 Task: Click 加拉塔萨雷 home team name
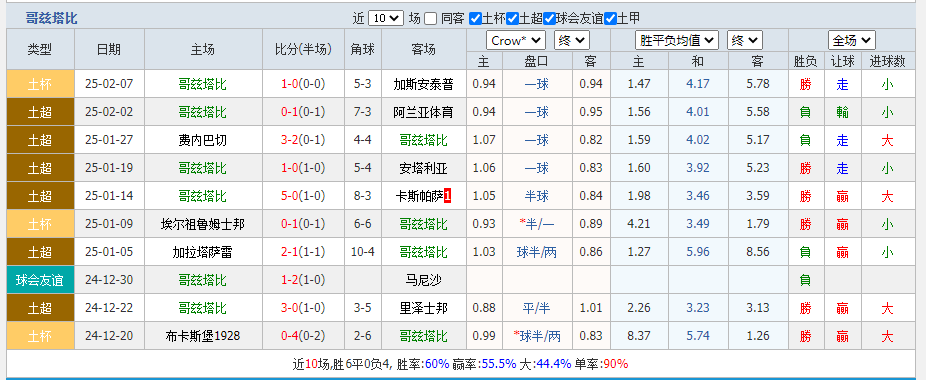[x=203, y=252]
